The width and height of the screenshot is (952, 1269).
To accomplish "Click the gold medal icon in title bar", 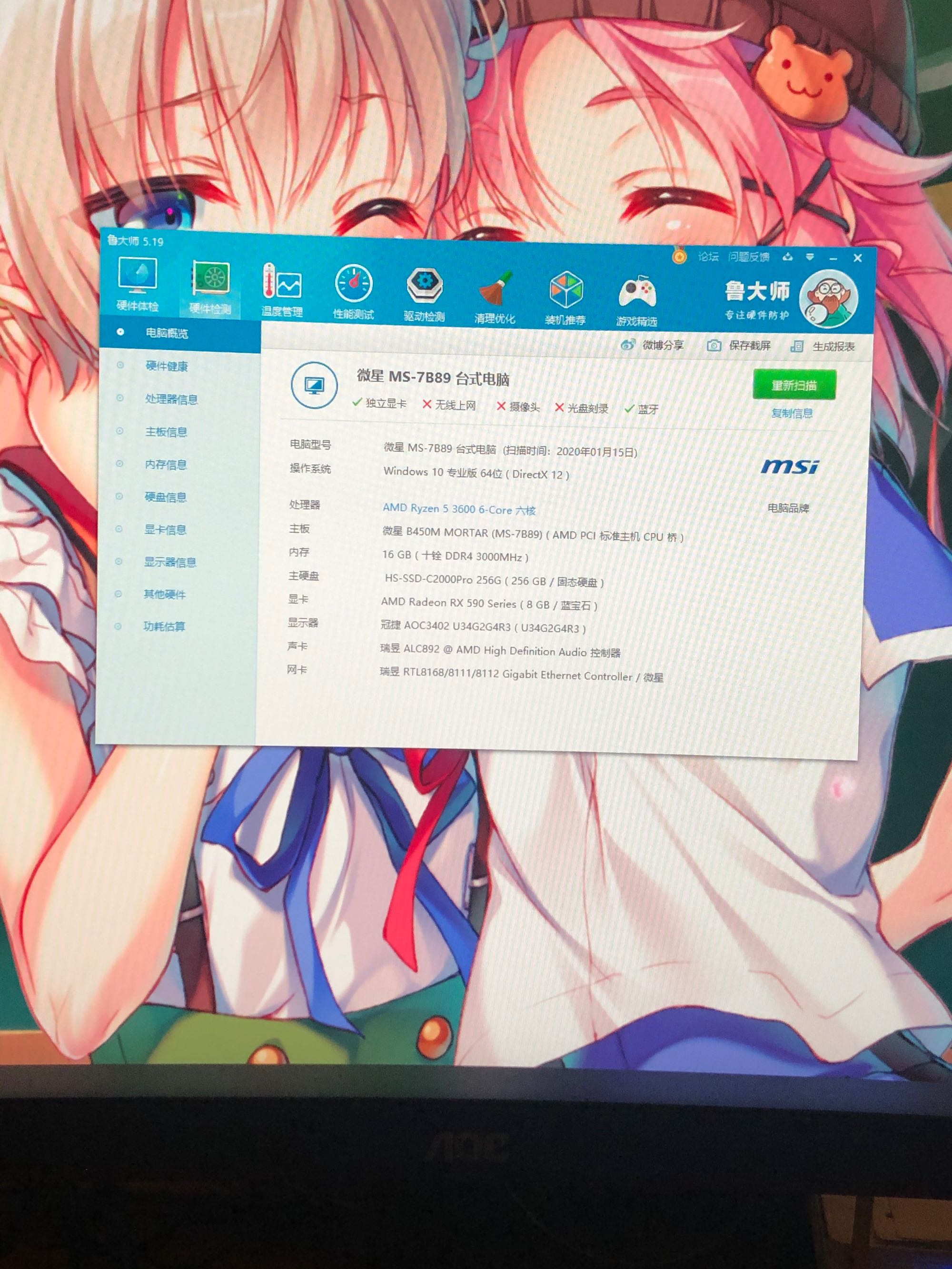I will [679, 255].
